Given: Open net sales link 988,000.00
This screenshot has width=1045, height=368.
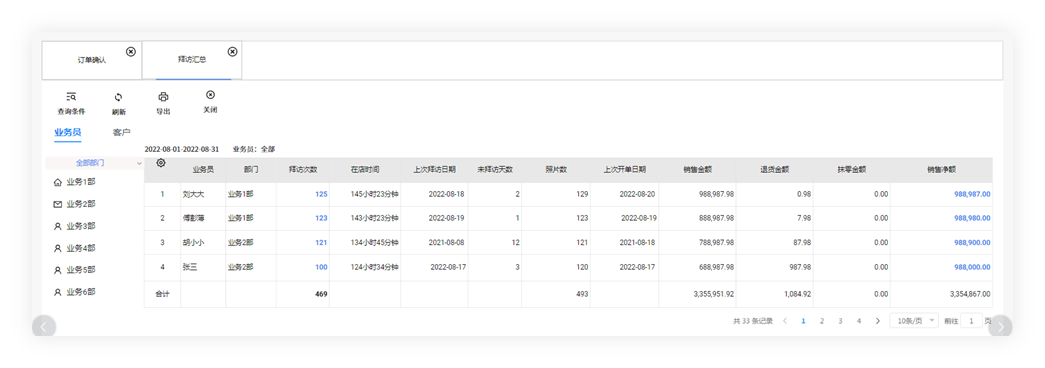Looking at the screenshot, I should click(972, 267).
